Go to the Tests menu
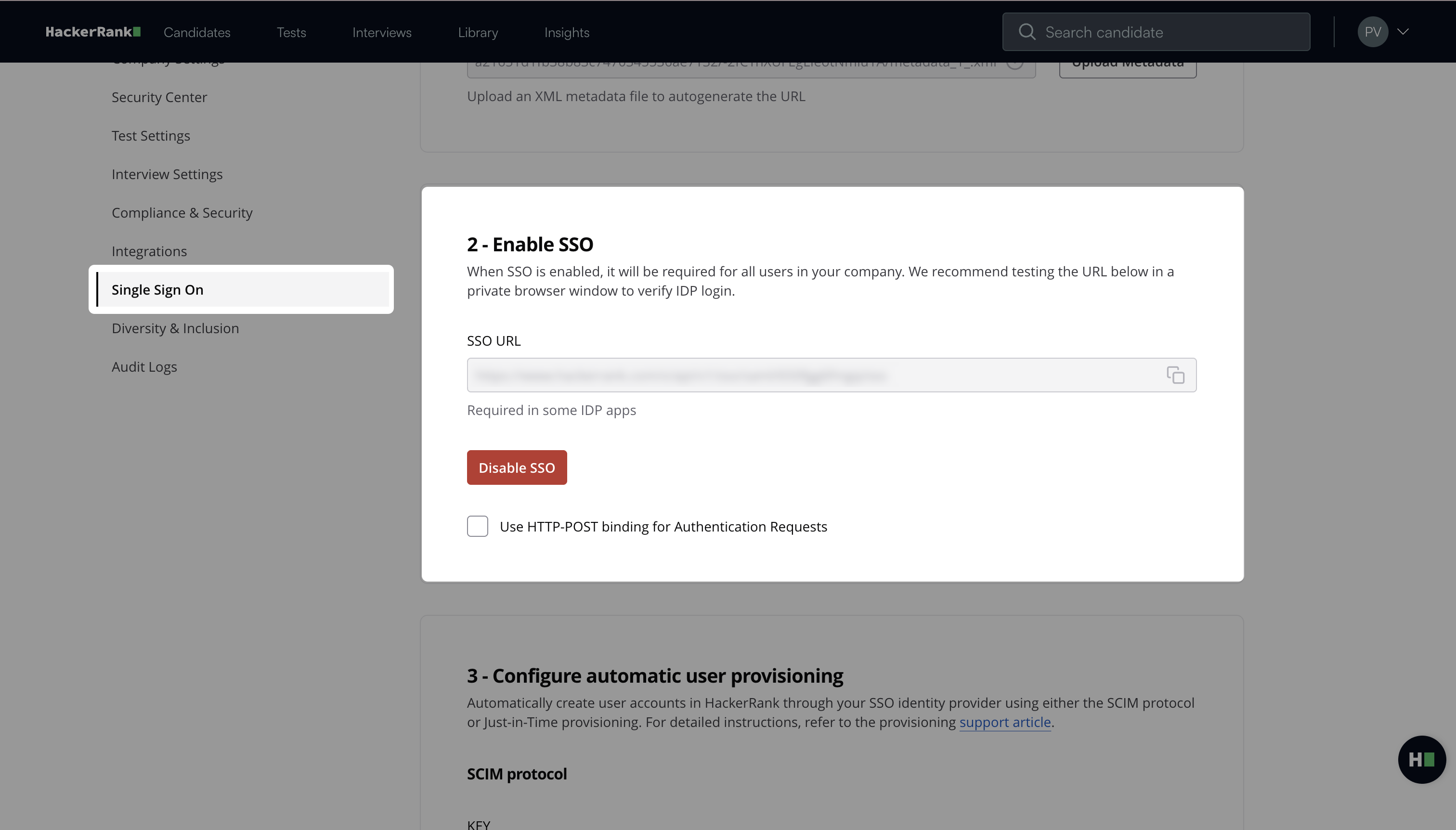The height and width of the screenshot is (830, 1456). 291,32
